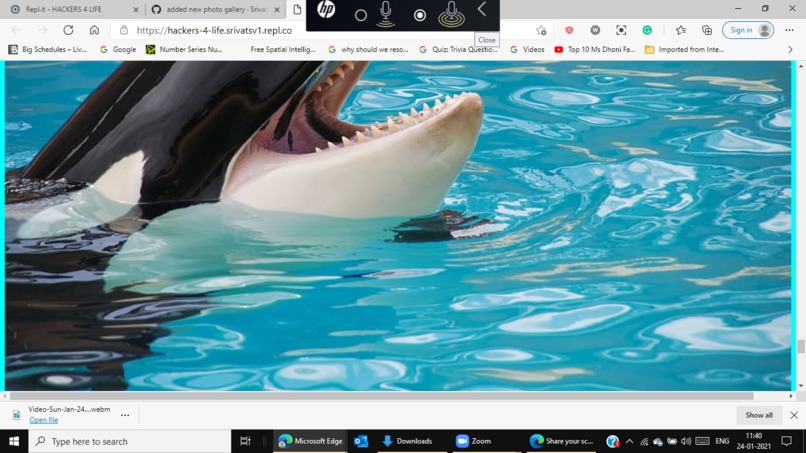The image size is (806, 453).
Task: Open download item options menu
Action: pyautogui.click(x=125, y=415)
